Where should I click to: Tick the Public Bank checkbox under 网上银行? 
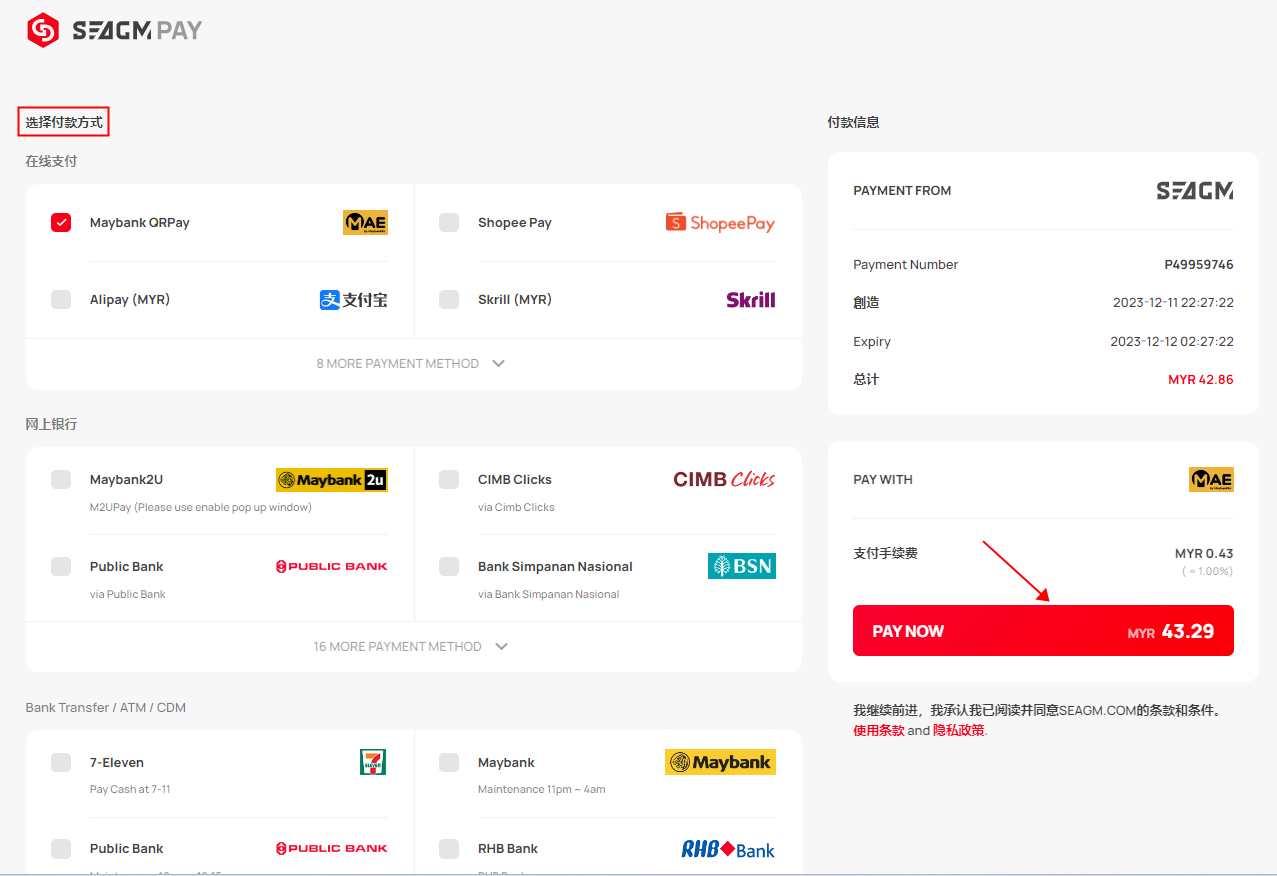point(61,566)
